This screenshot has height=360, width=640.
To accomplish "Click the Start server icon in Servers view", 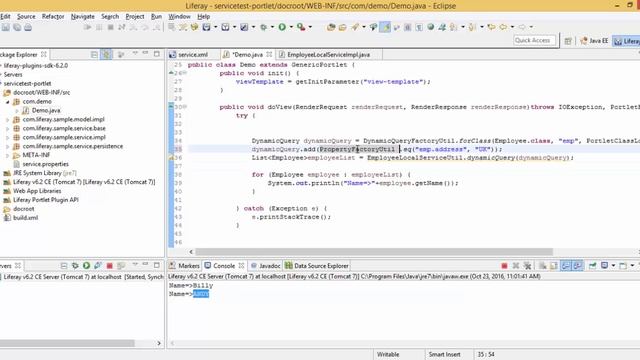I will (x=87, y=266).
